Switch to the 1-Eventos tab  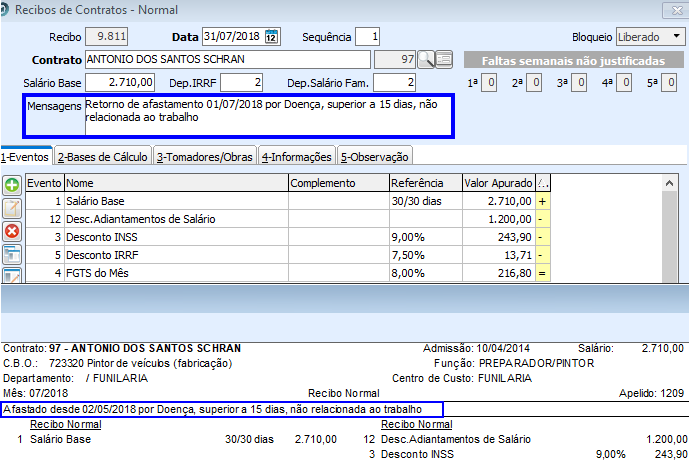25,157
